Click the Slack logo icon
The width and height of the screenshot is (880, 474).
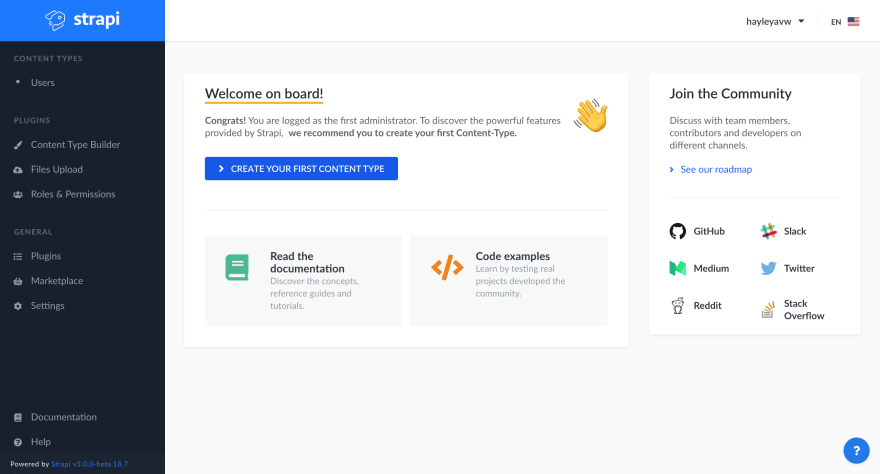768,231
